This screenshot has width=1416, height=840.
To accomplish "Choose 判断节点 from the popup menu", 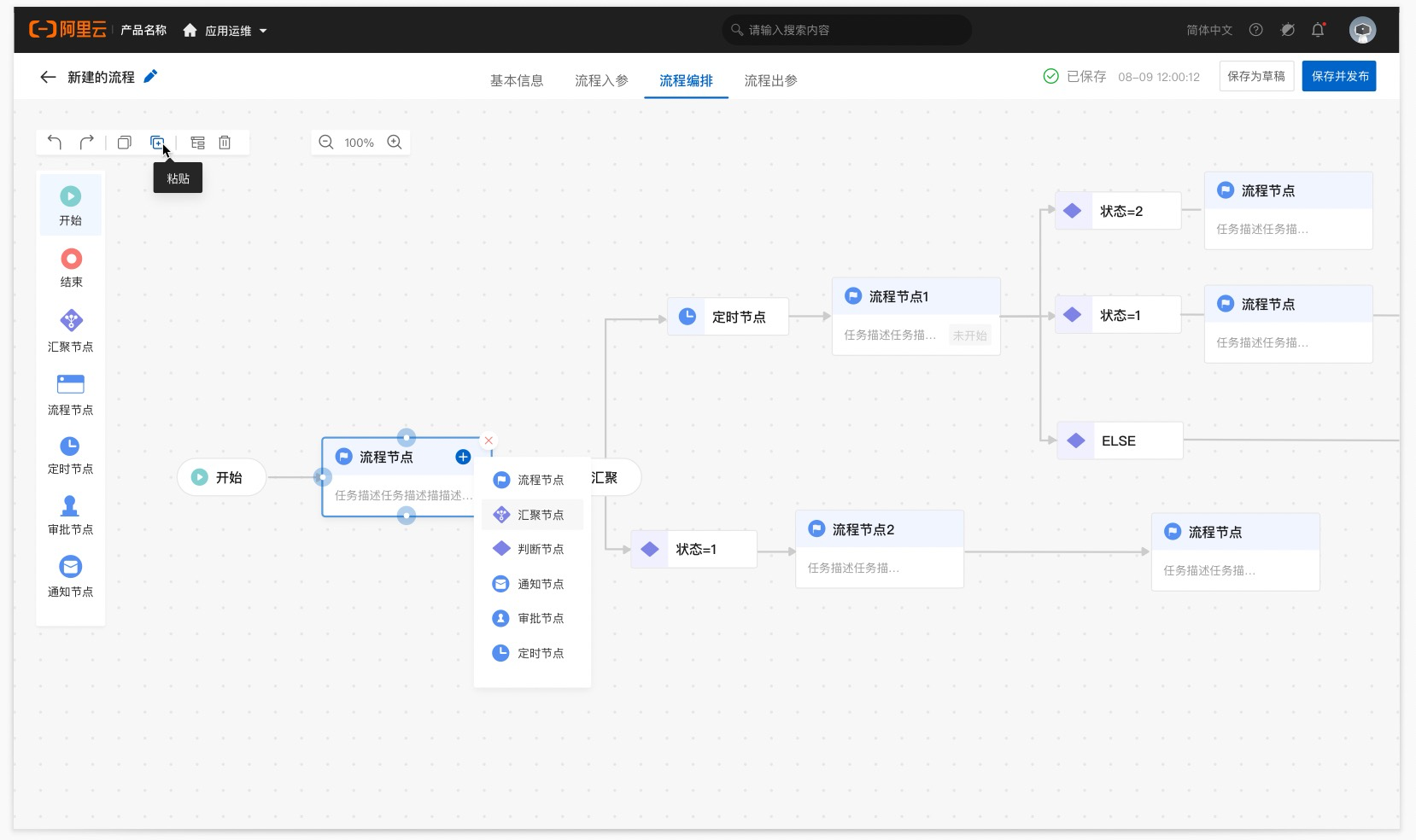I will (532, 549).
